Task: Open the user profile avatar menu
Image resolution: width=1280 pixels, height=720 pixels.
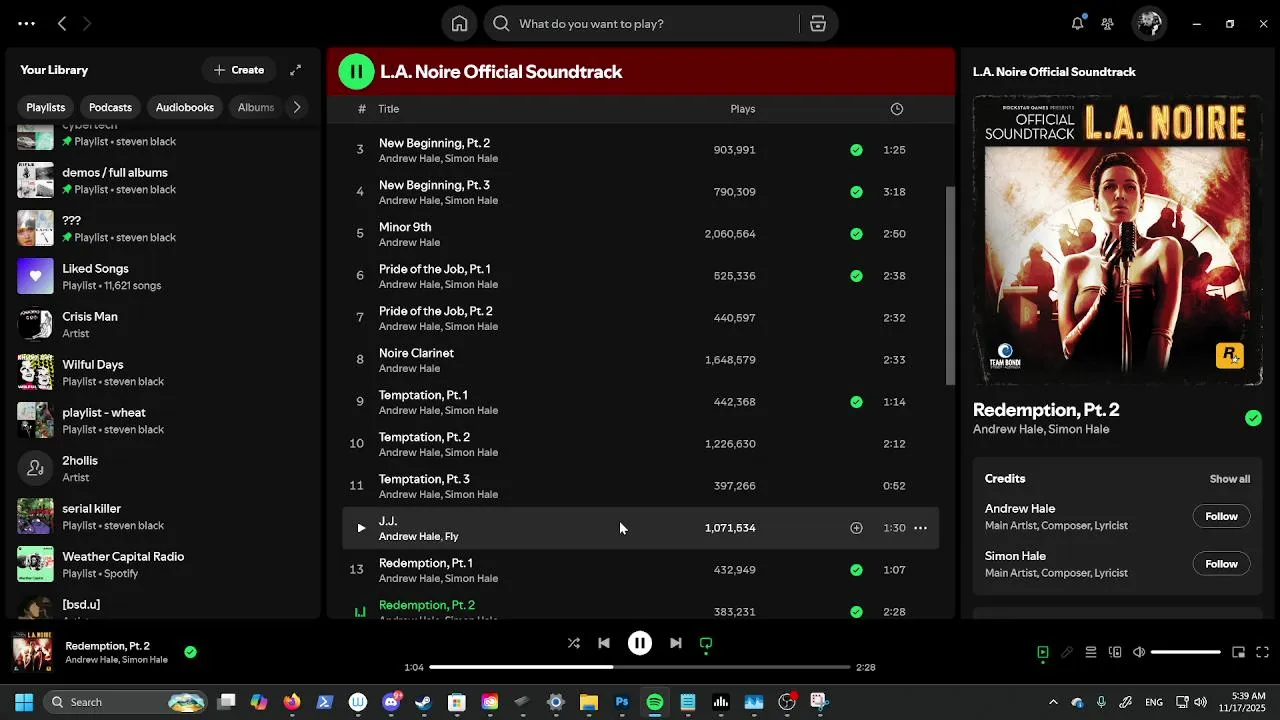Action: coord(1149,23)
